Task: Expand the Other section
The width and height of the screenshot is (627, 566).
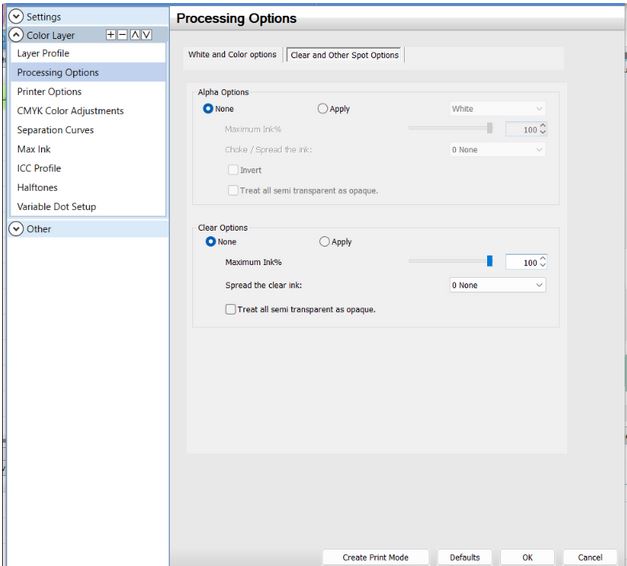Action: click(x=16, y=229)
